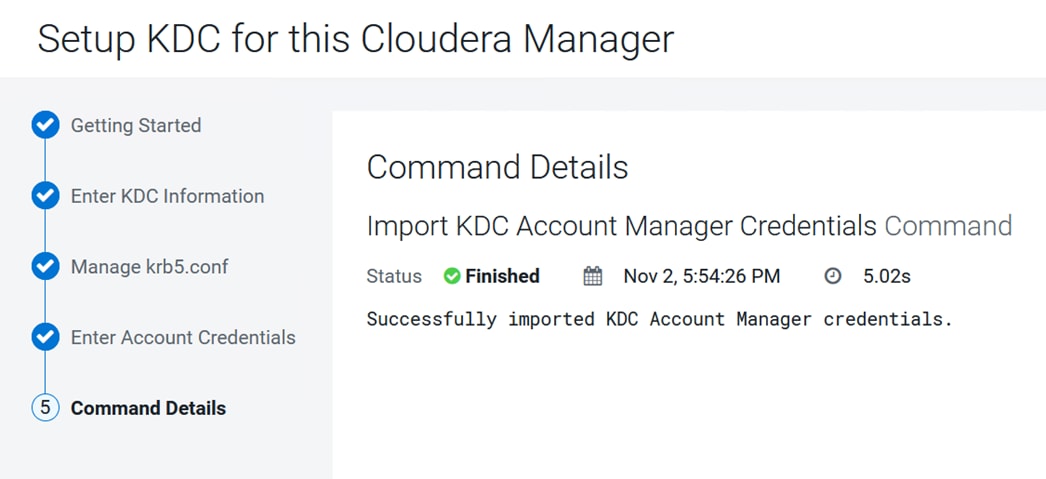The height and width of the screenshot is (479, 1046).
Task: Return to the Enter Account Credentials step
Action: click(x=183, y=338)
